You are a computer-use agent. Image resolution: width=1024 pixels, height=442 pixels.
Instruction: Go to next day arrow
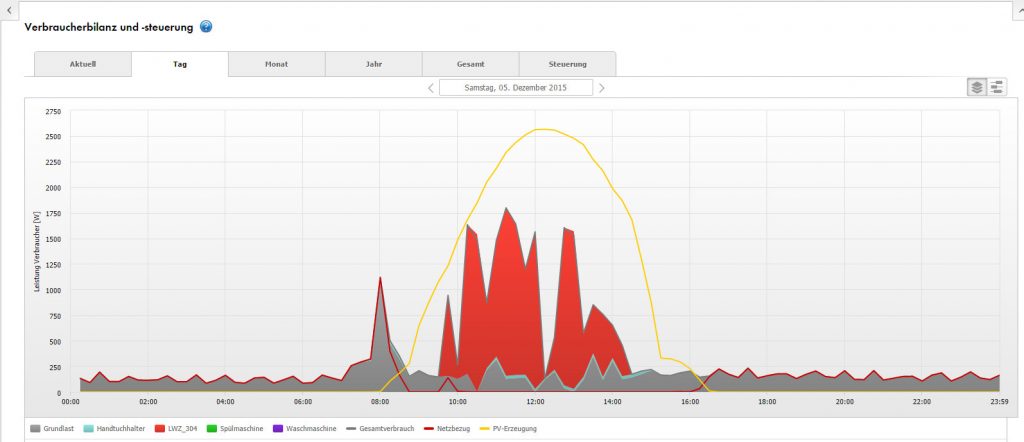[601, 88]
